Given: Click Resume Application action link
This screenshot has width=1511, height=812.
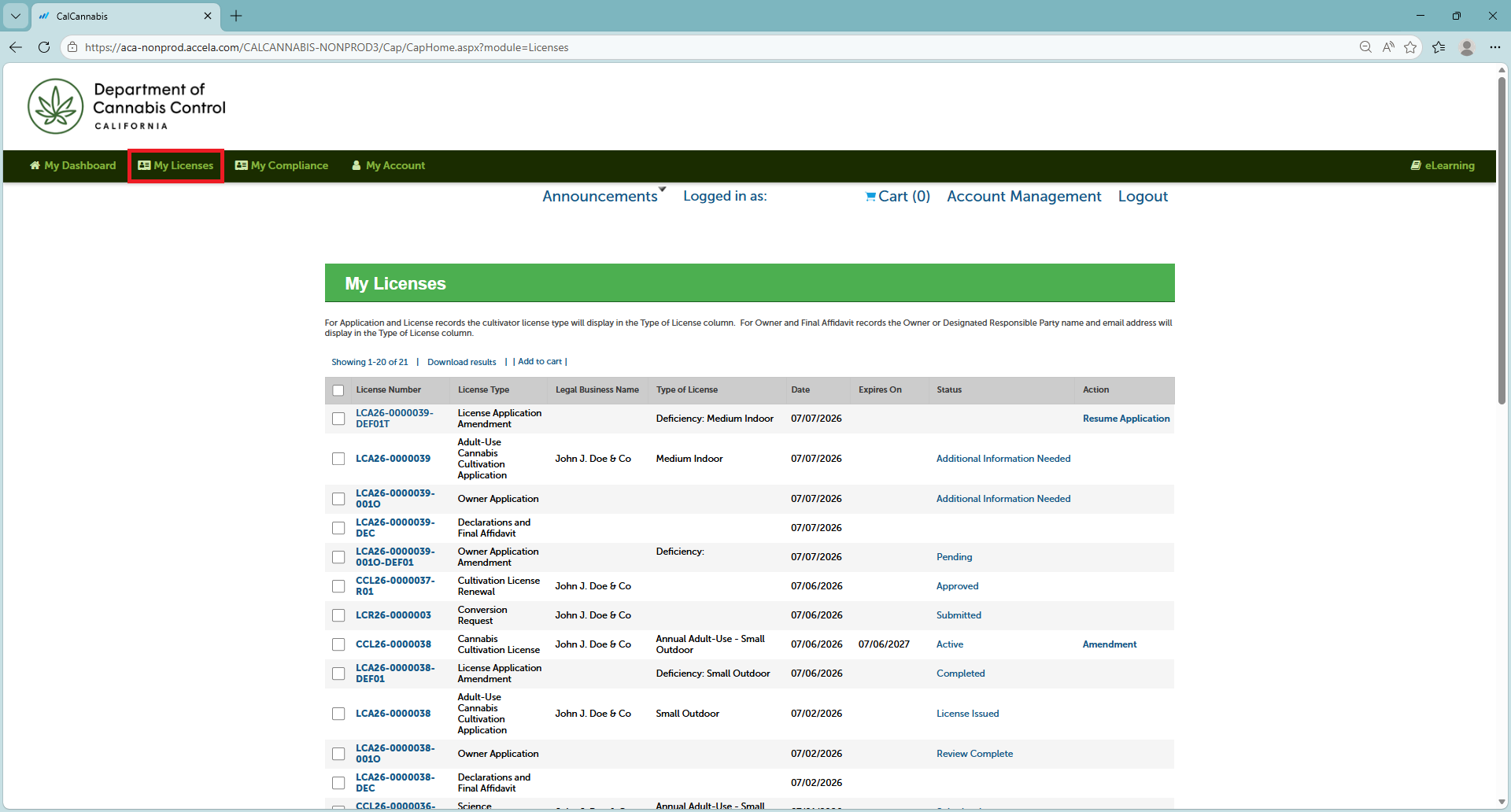Looking at the screenshot, I should pos(1126,419).
